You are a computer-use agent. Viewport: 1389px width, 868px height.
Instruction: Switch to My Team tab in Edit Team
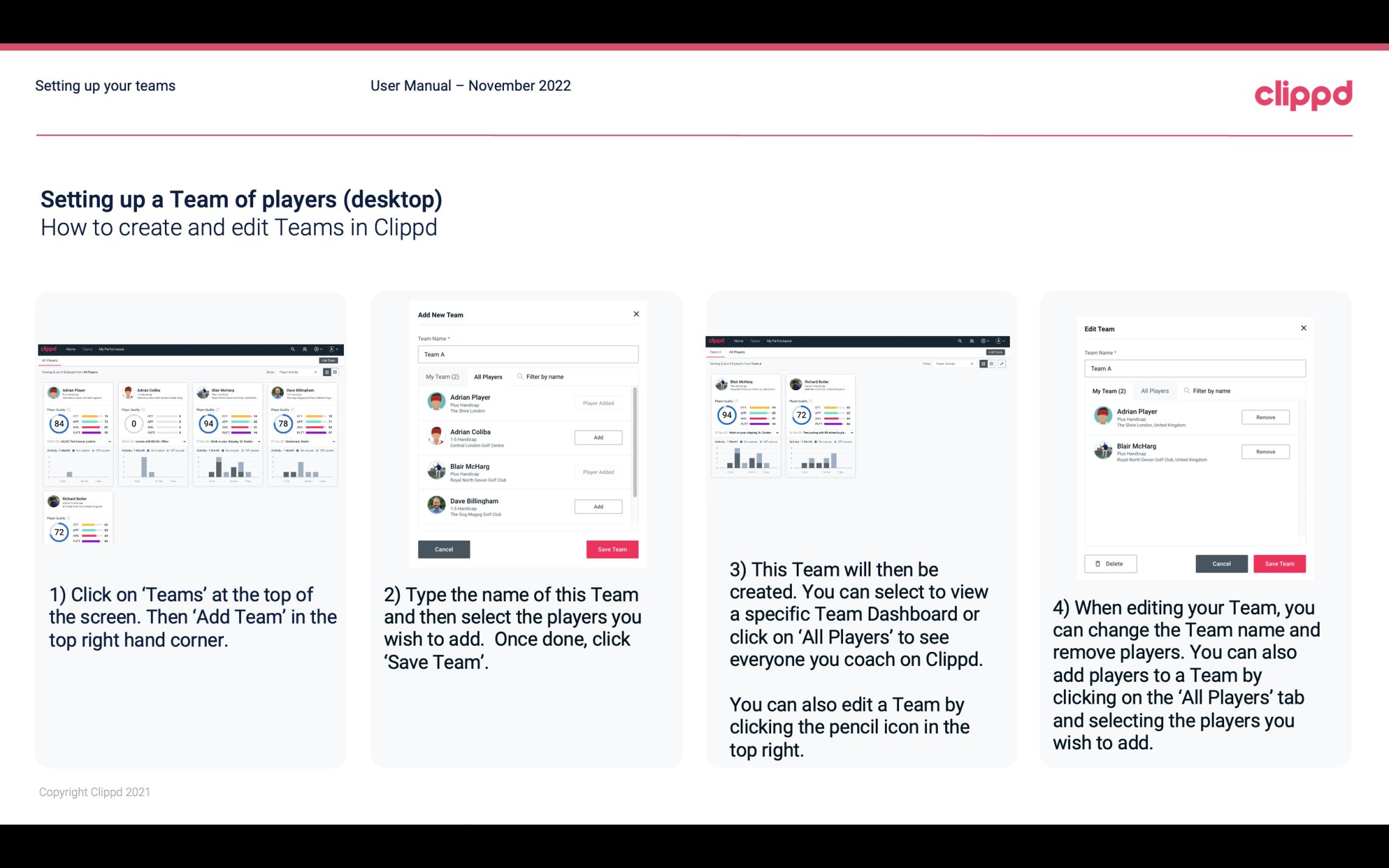click(1110, 391)
